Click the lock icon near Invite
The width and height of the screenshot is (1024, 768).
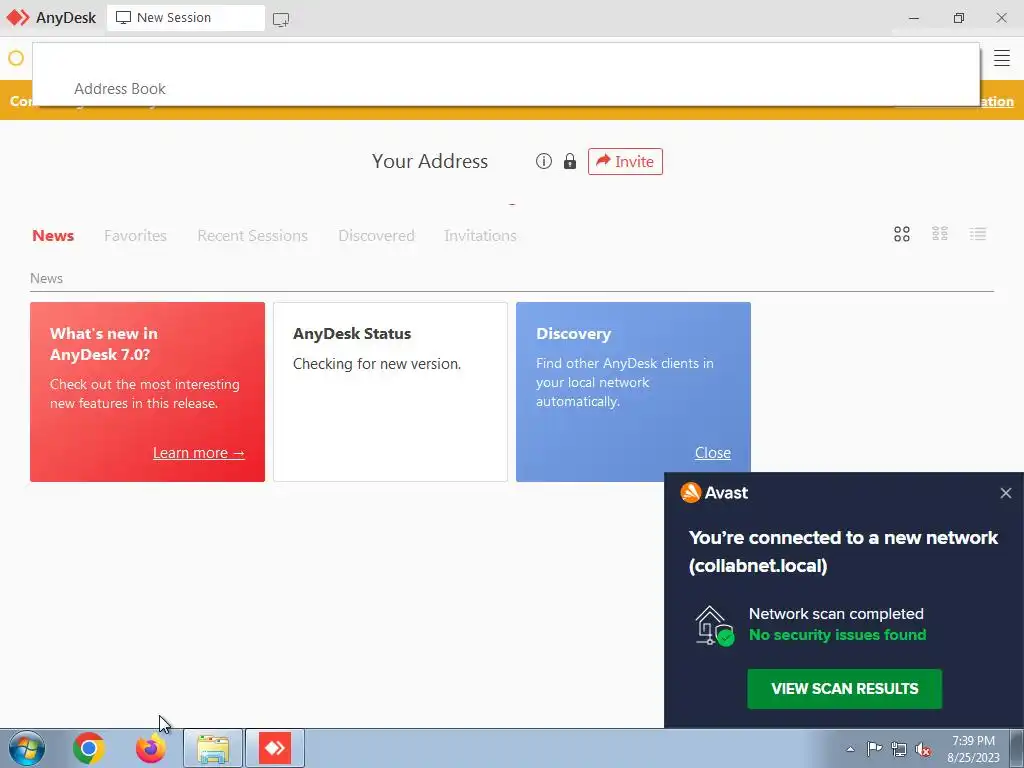click(x=569, y=161)
